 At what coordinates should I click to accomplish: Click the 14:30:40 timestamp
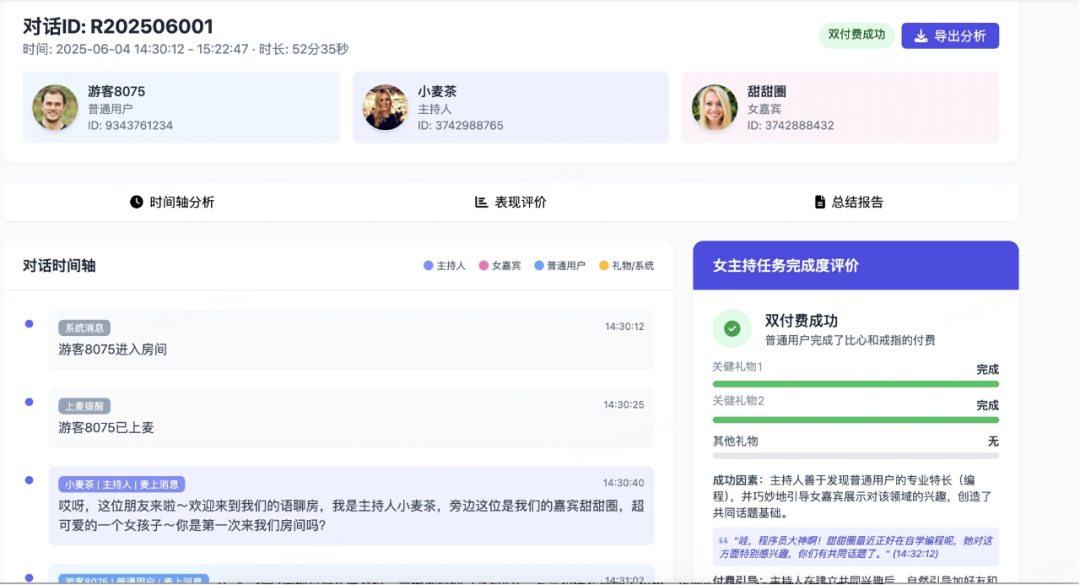tap(623, 482)
